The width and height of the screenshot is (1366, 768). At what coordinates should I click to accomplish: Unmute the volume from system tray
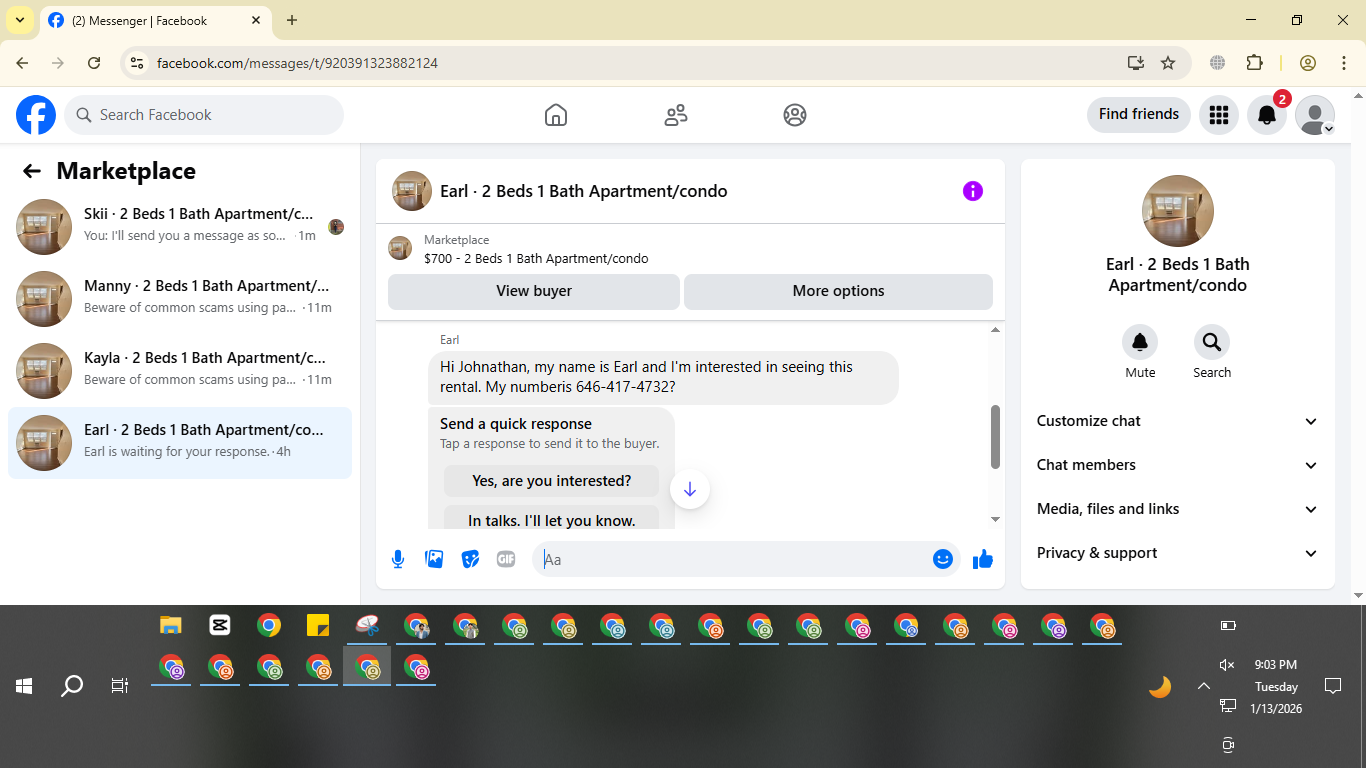(x=1228, y=665)
